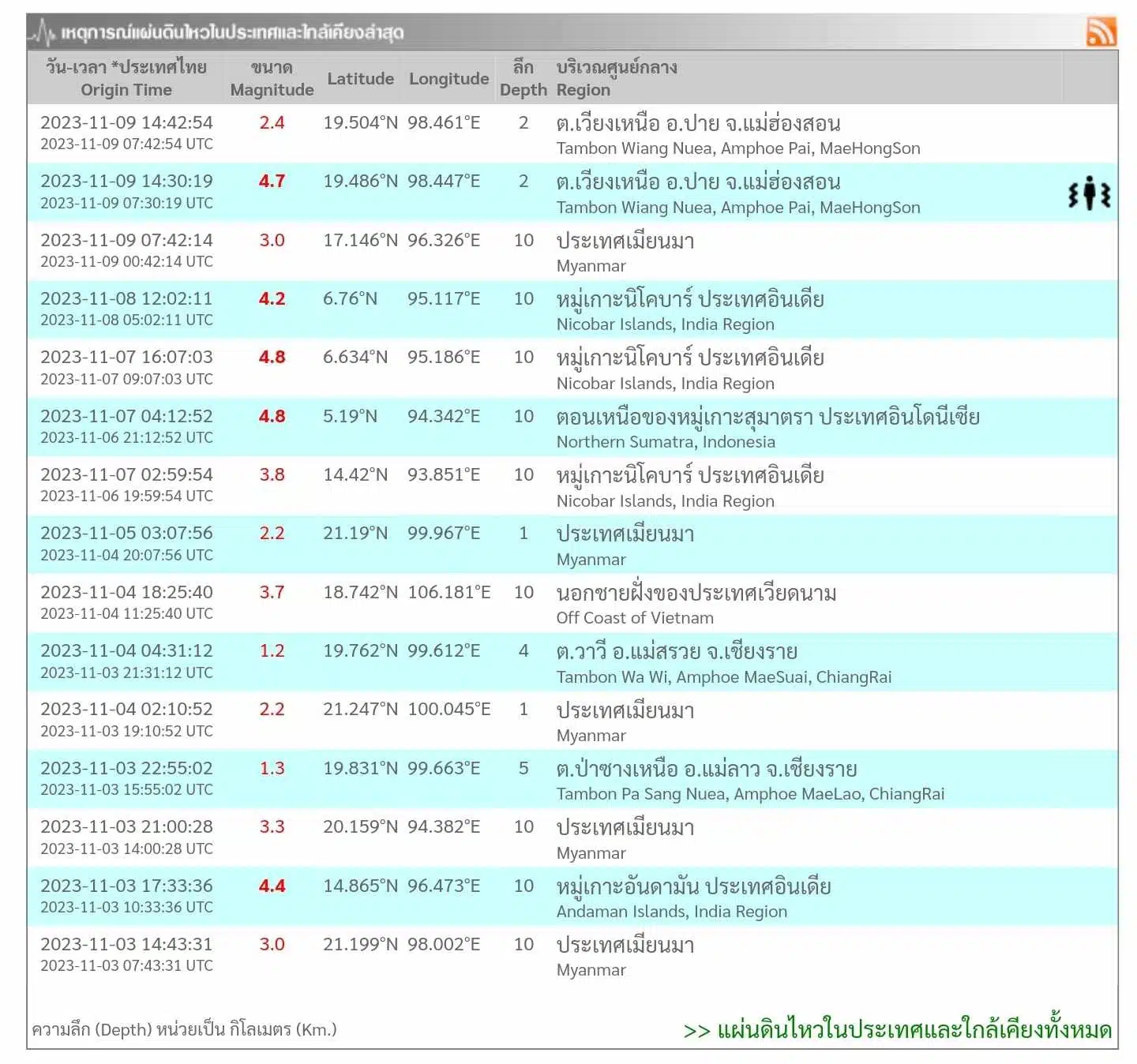Image resolution: width=1137 pixels, height=1064 pixels.
Task: Open the all-earthquakes link (แผ่นดินไหวในประเทศและใกล้เคียงทั้งหมด)
Action: pyautogui.click(x=898, y=1030)
